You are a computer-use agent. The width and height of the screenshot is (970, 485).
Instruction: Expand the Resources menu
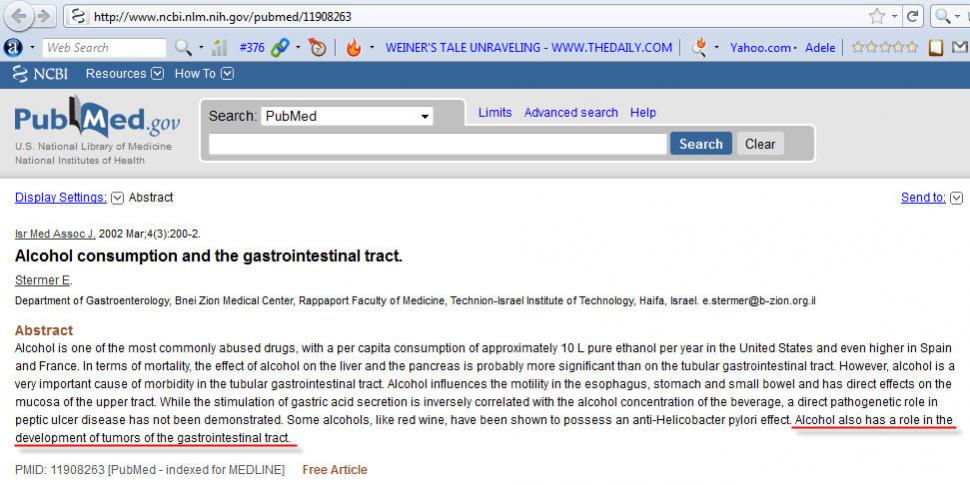pyautogui.click(x=124, y=74)
